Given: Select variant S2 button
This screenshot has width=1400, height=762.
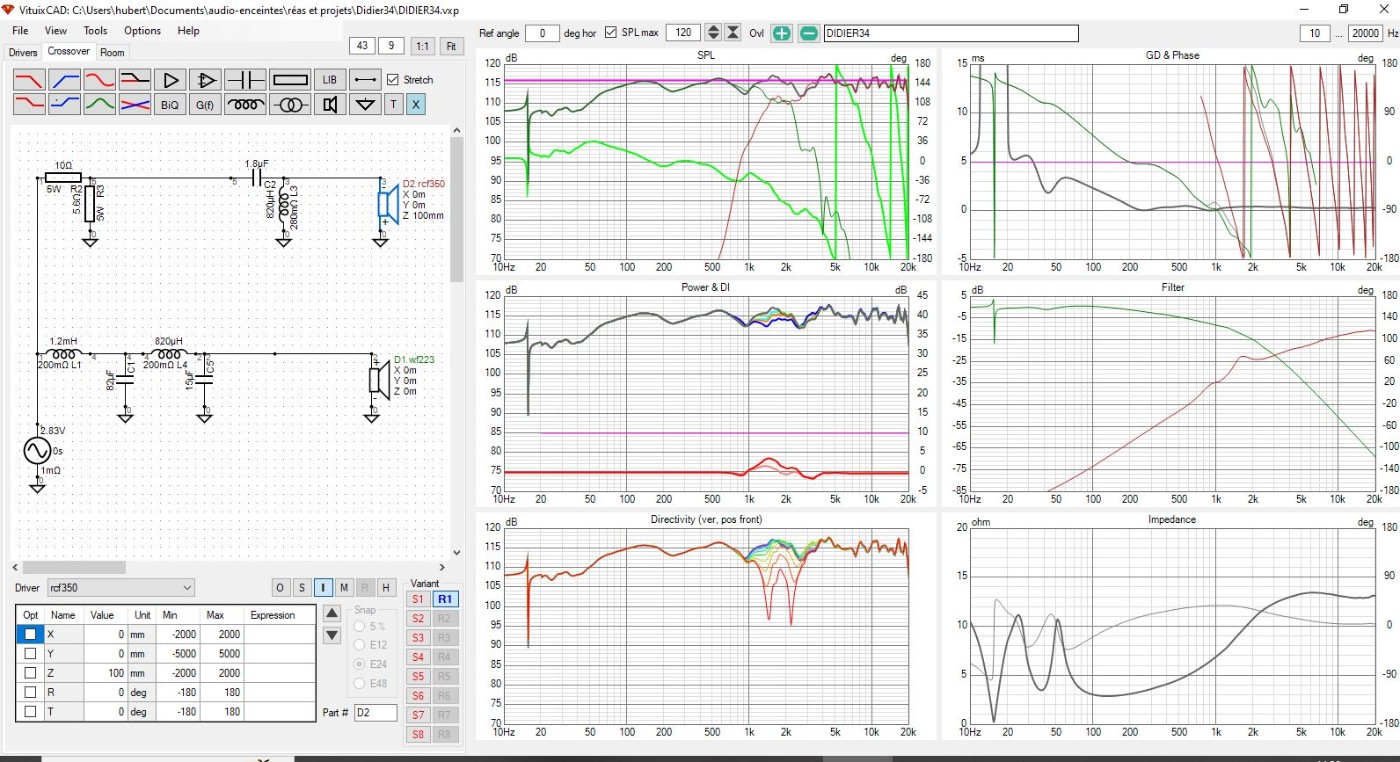Looking at the screenshot, I should click(x=417, y=618).
